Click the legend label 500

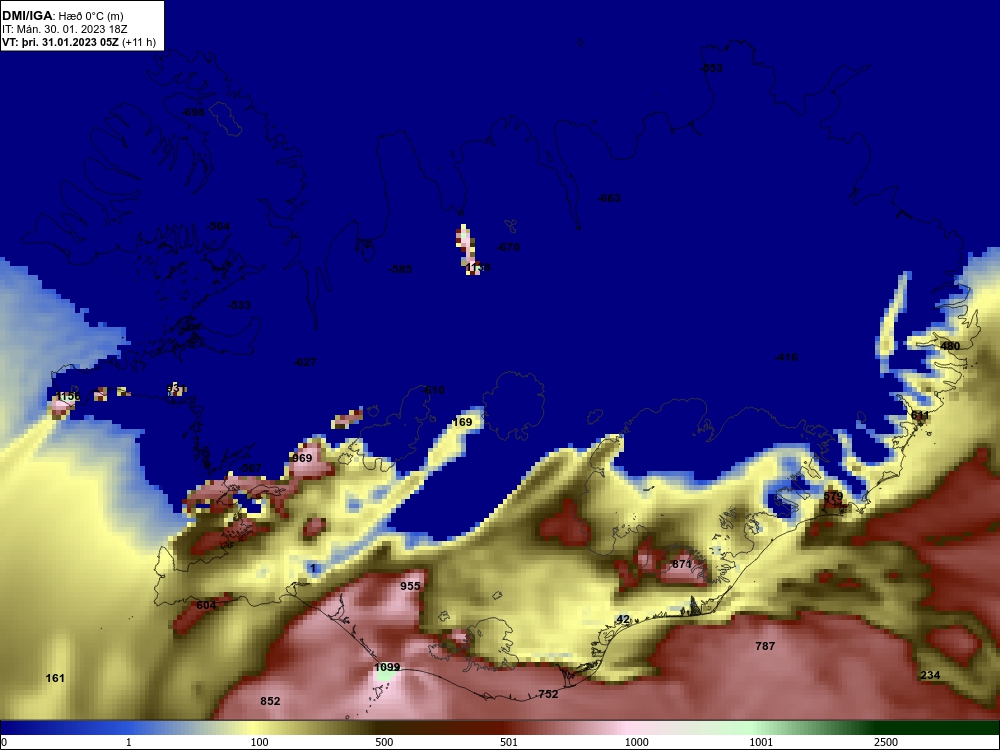point(384,742)
